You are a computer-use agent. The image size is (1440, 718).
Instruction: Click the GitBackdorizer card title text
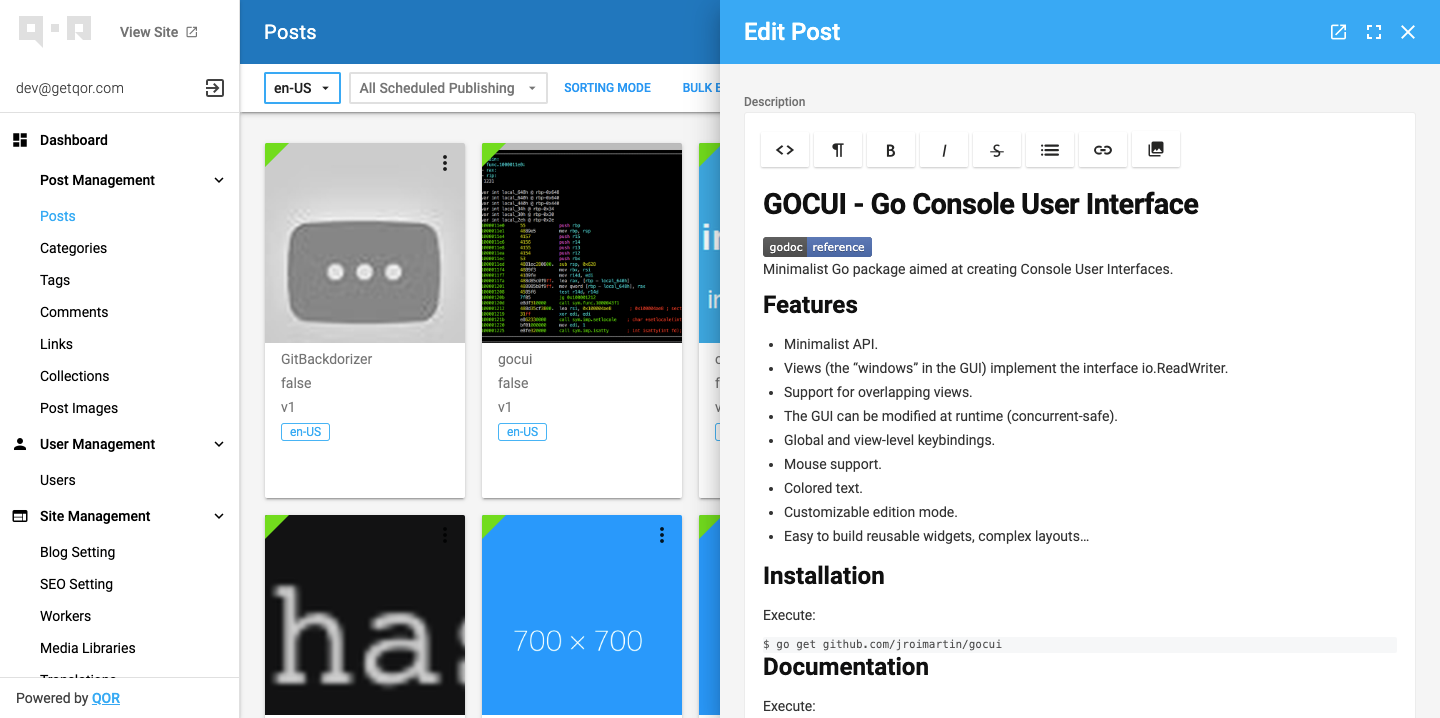pos(327,359)
